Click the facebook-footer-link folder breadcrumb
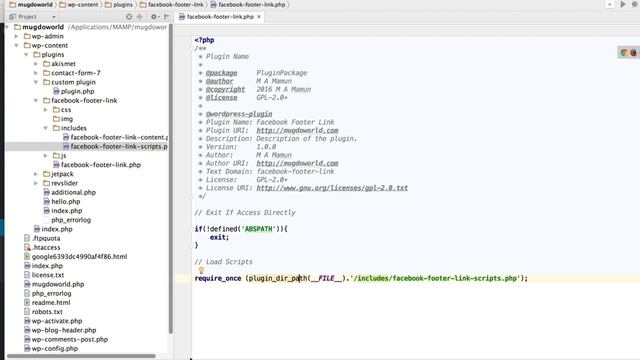The image size is (640, 360). click(171, 4)
